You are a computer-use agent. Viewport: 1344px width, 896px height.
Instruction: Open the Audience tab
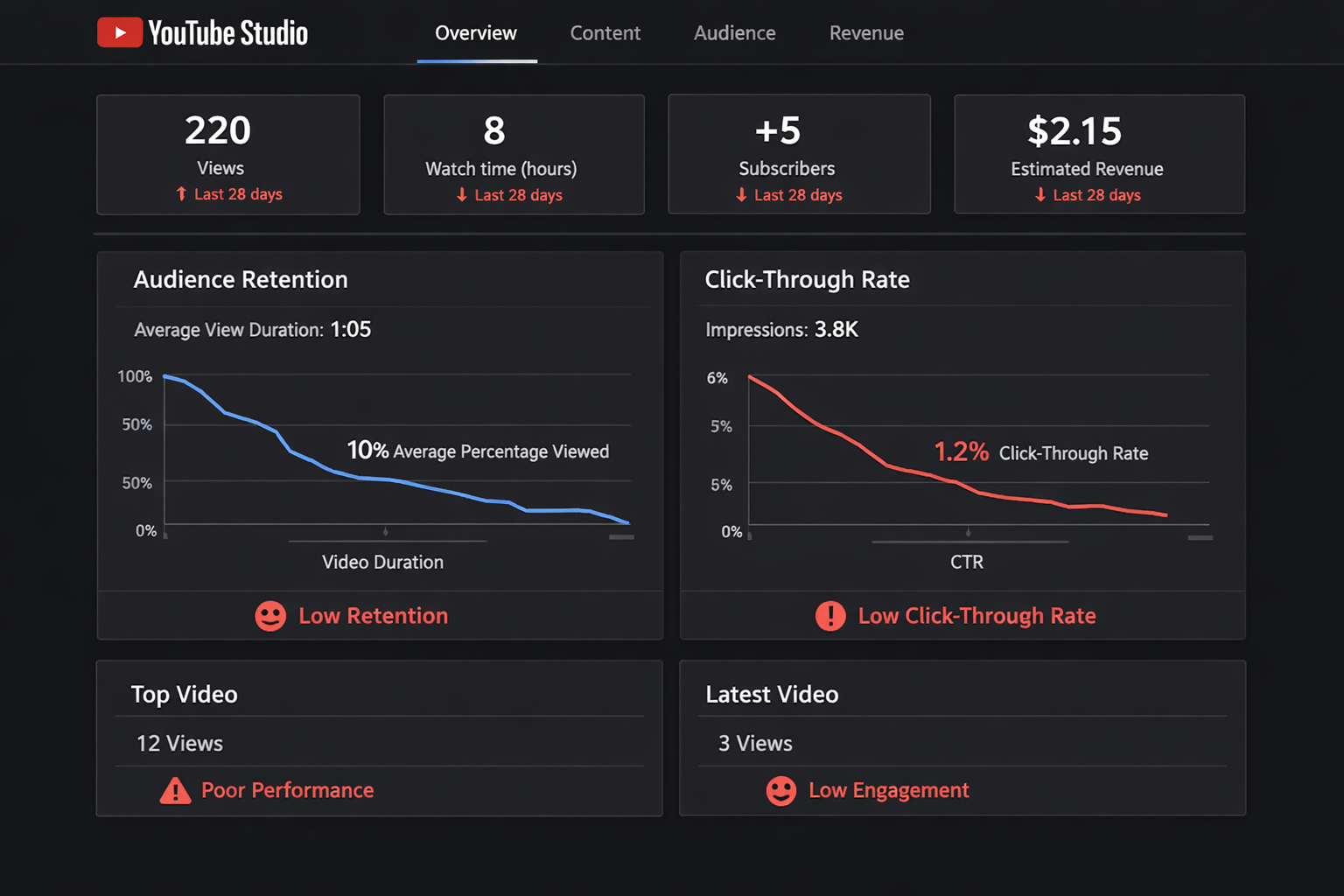[734, 33]
